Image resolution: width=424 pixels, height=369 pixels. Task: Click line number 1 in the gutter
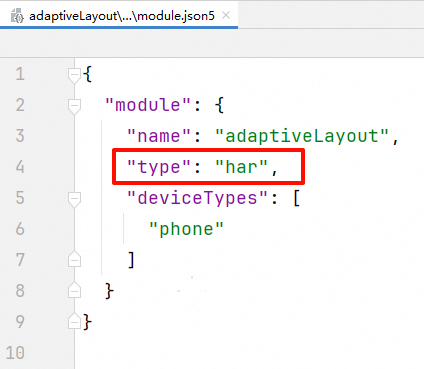click(20, 74)
